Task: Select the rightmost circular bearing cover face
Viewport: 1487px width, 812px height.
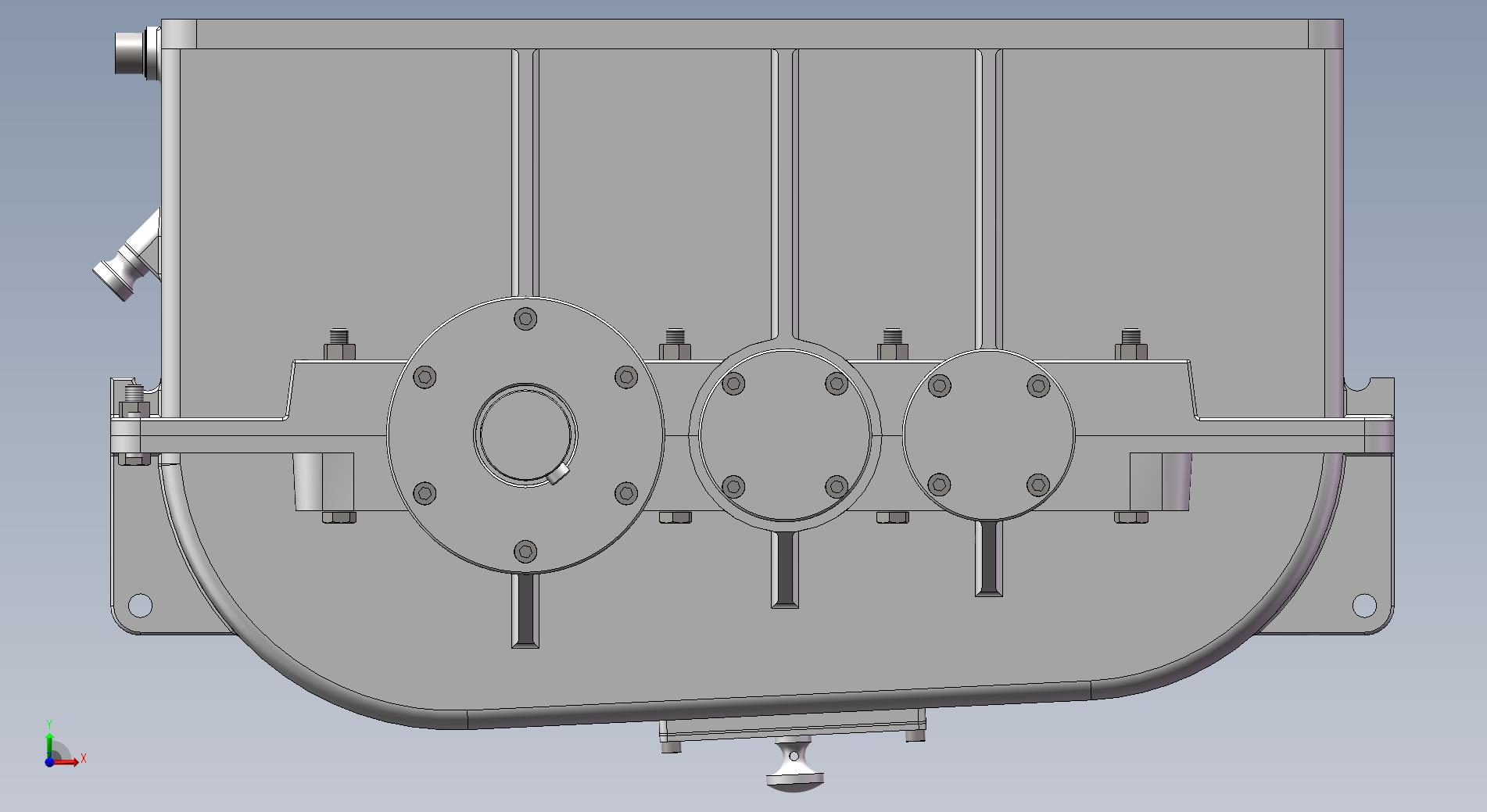Action: click(988, 435)
